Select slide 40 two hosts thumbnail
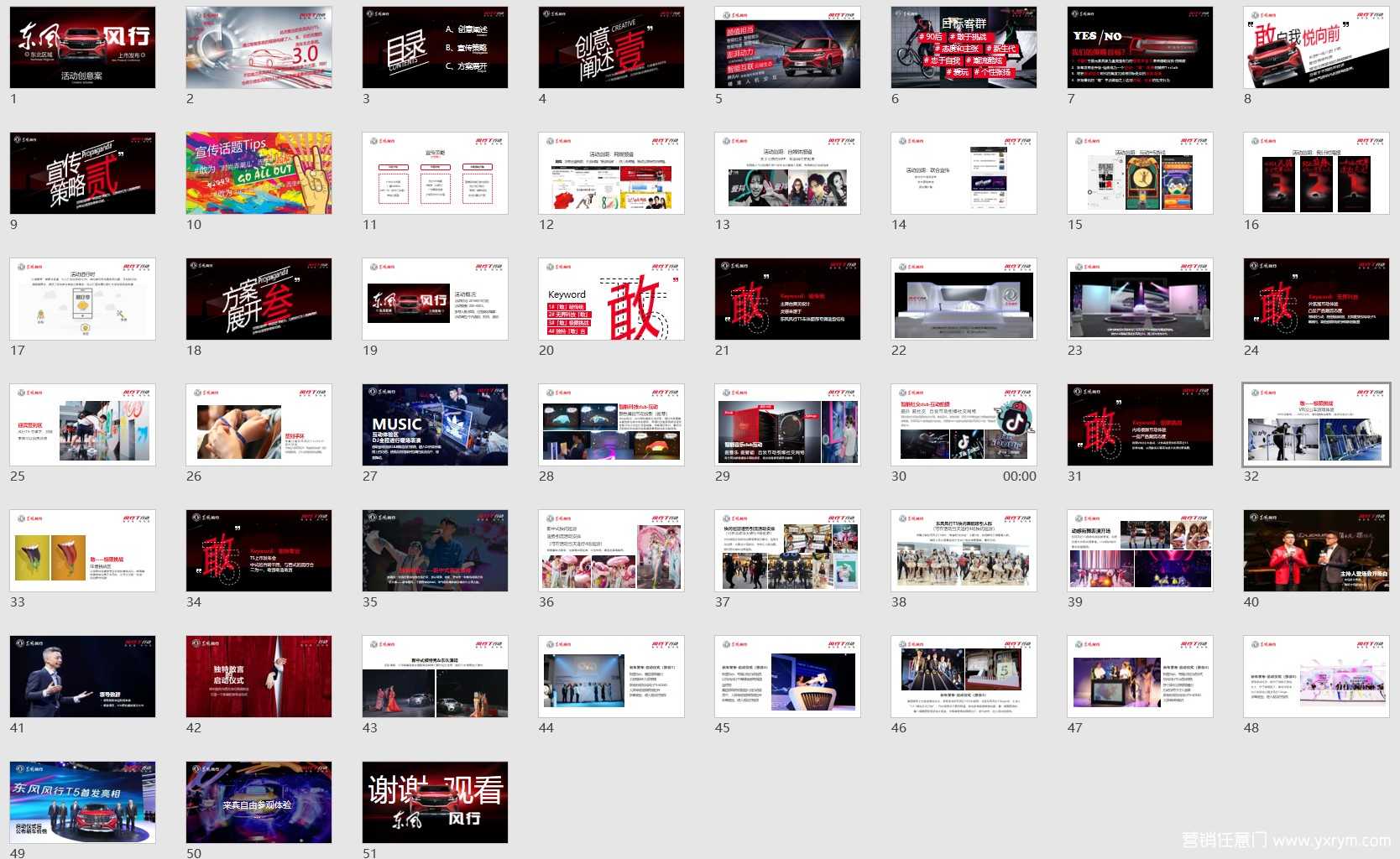1400x859 pixels. click(x=1316, y=550)
